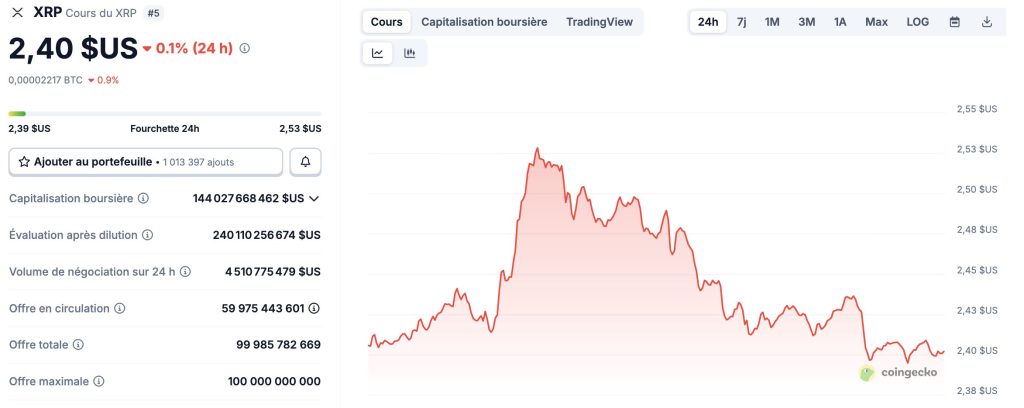Open the calendar date range picker
This screenshot has height=408, width=1024.
(954, 22)
